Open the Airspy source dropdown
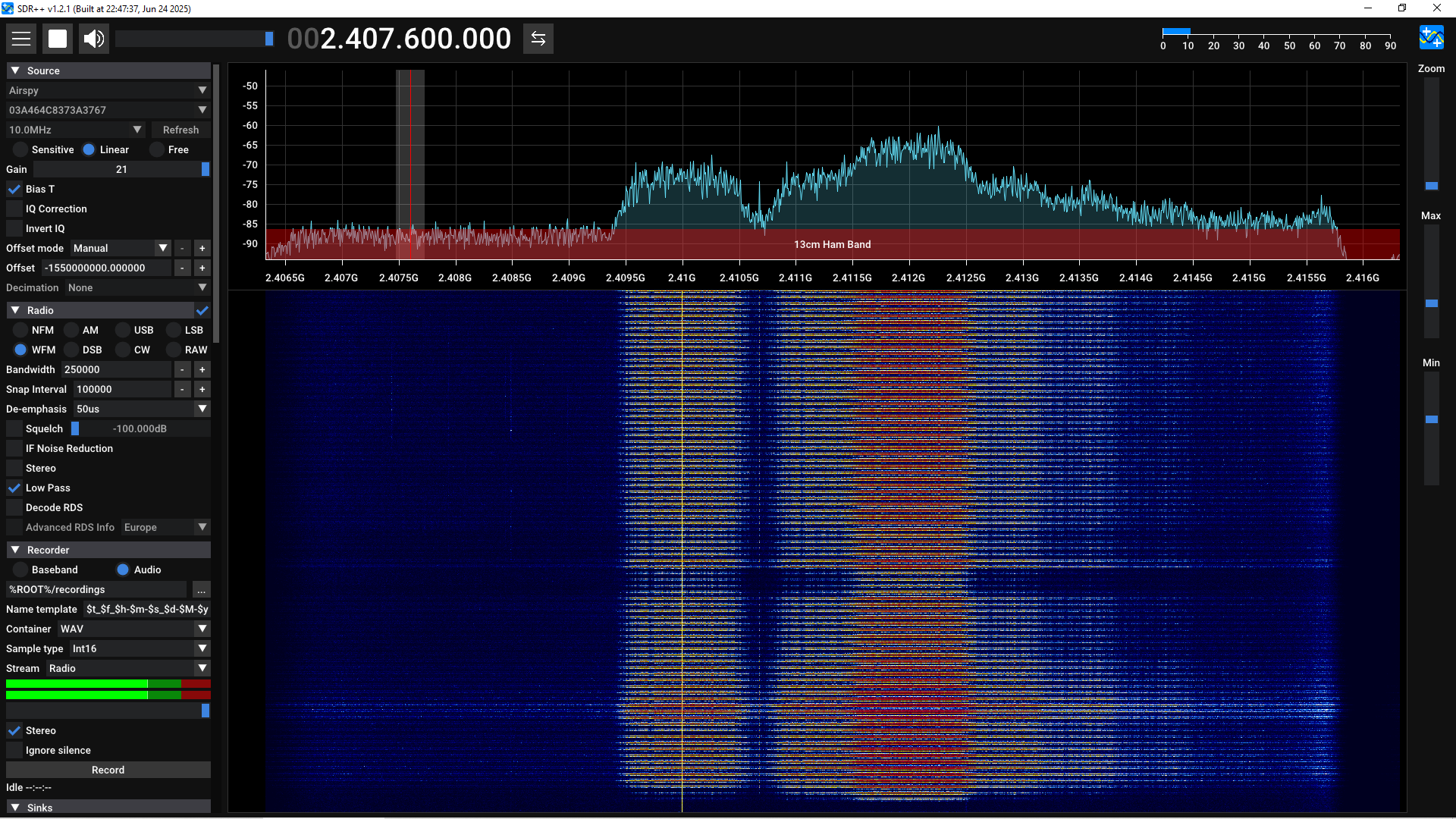 click(108, 90)
